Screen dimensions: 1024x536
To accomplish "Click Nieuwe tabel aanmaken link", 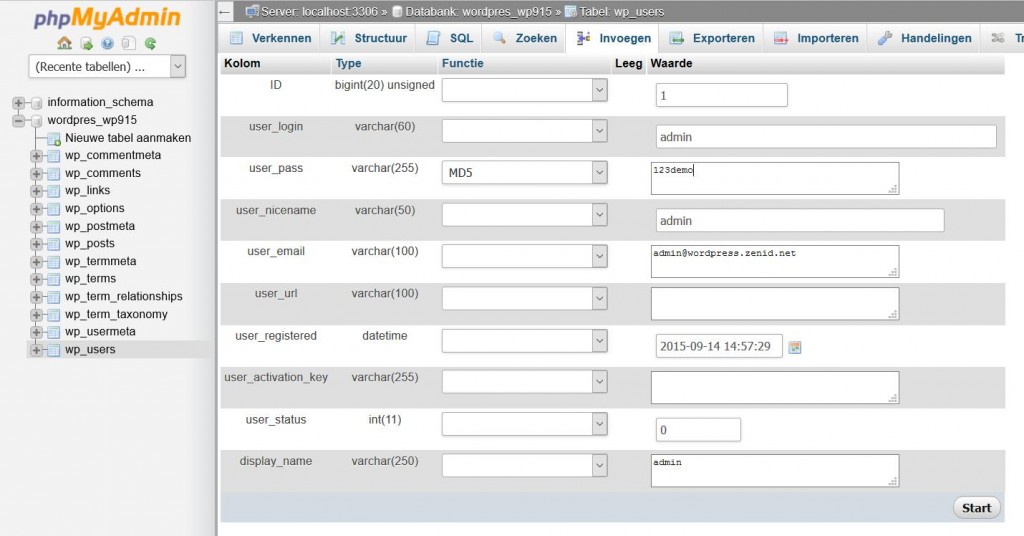I will [128, 138].
